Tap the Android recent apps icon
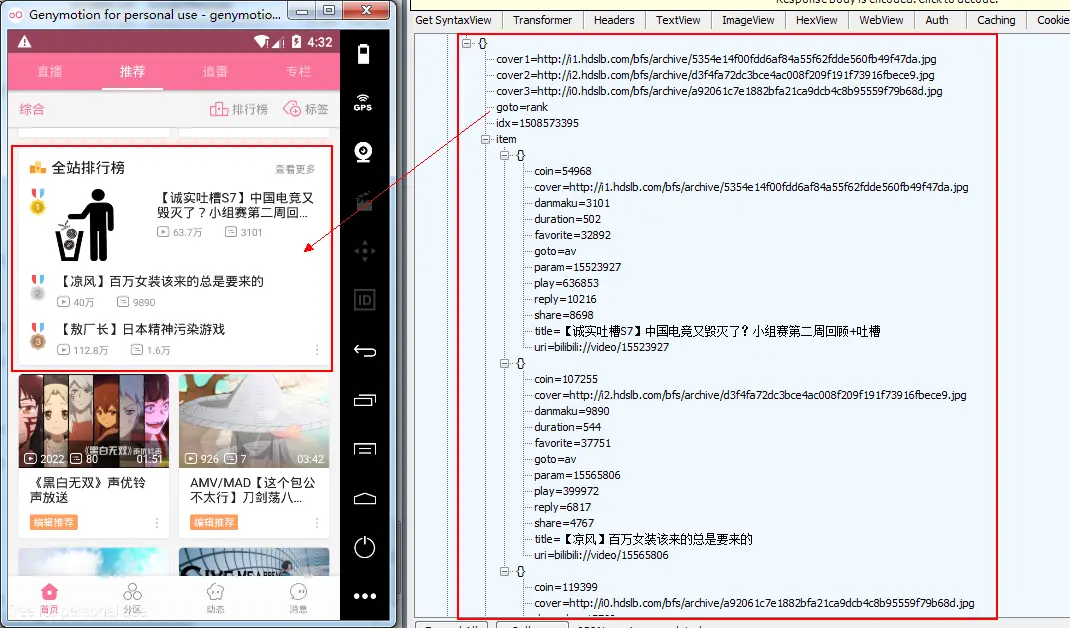The height and width of the screenshot is (628, 1070). [x=364, y=400]
